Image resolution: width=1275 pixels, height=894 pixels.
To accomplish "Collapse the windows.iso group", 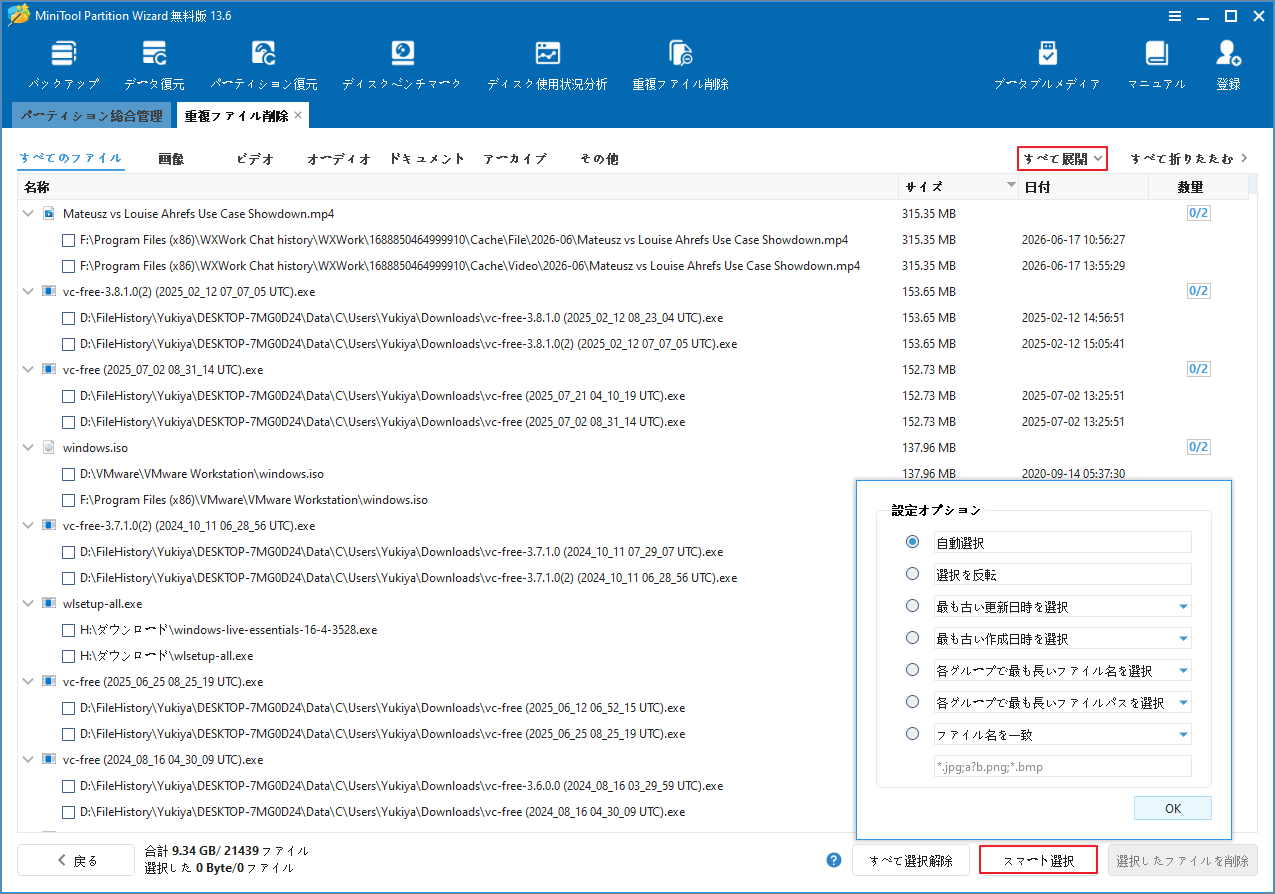I will pos(28,448).
